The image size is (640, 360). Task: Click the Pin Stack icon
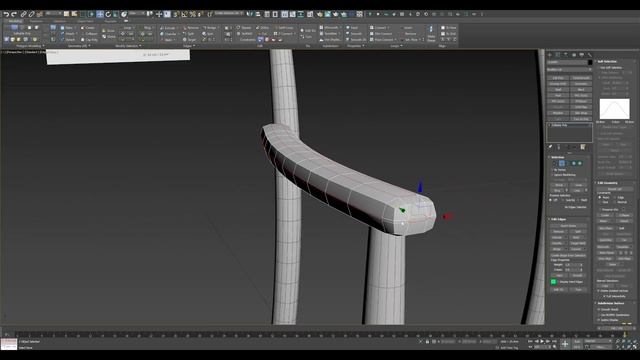[550, 147]
